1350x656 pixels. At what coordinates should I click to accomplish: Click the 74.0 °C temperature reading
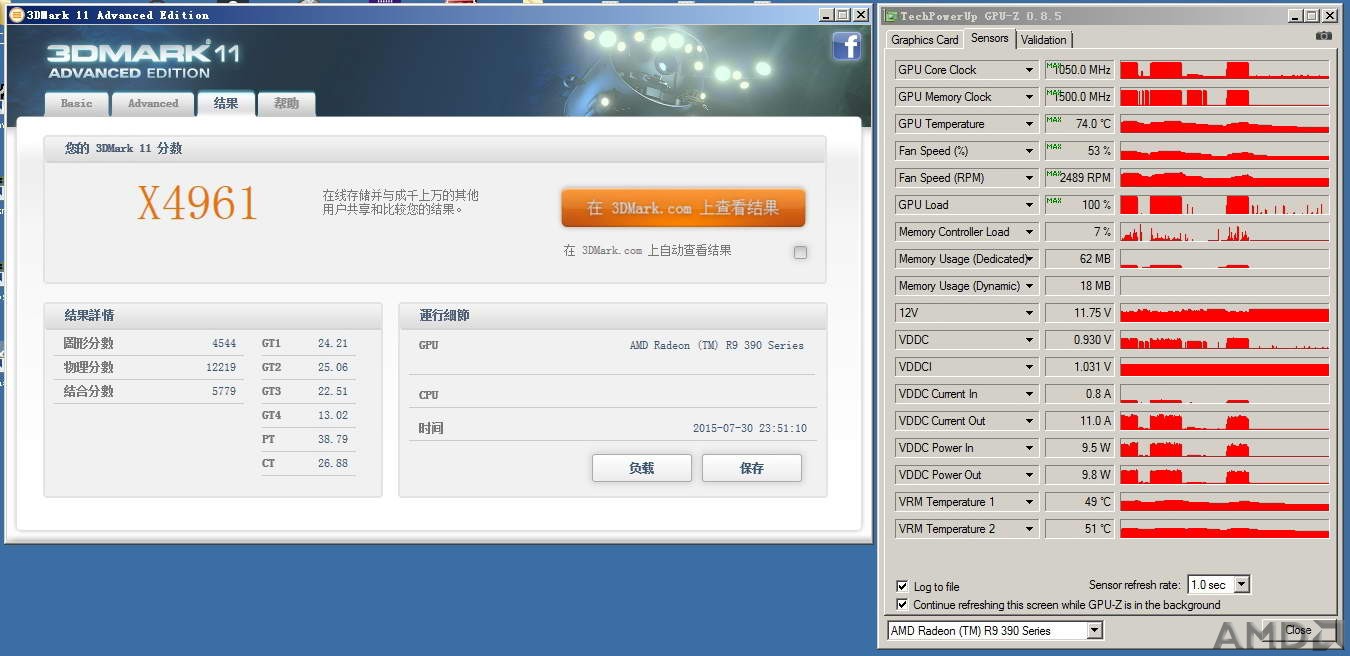1079,124
